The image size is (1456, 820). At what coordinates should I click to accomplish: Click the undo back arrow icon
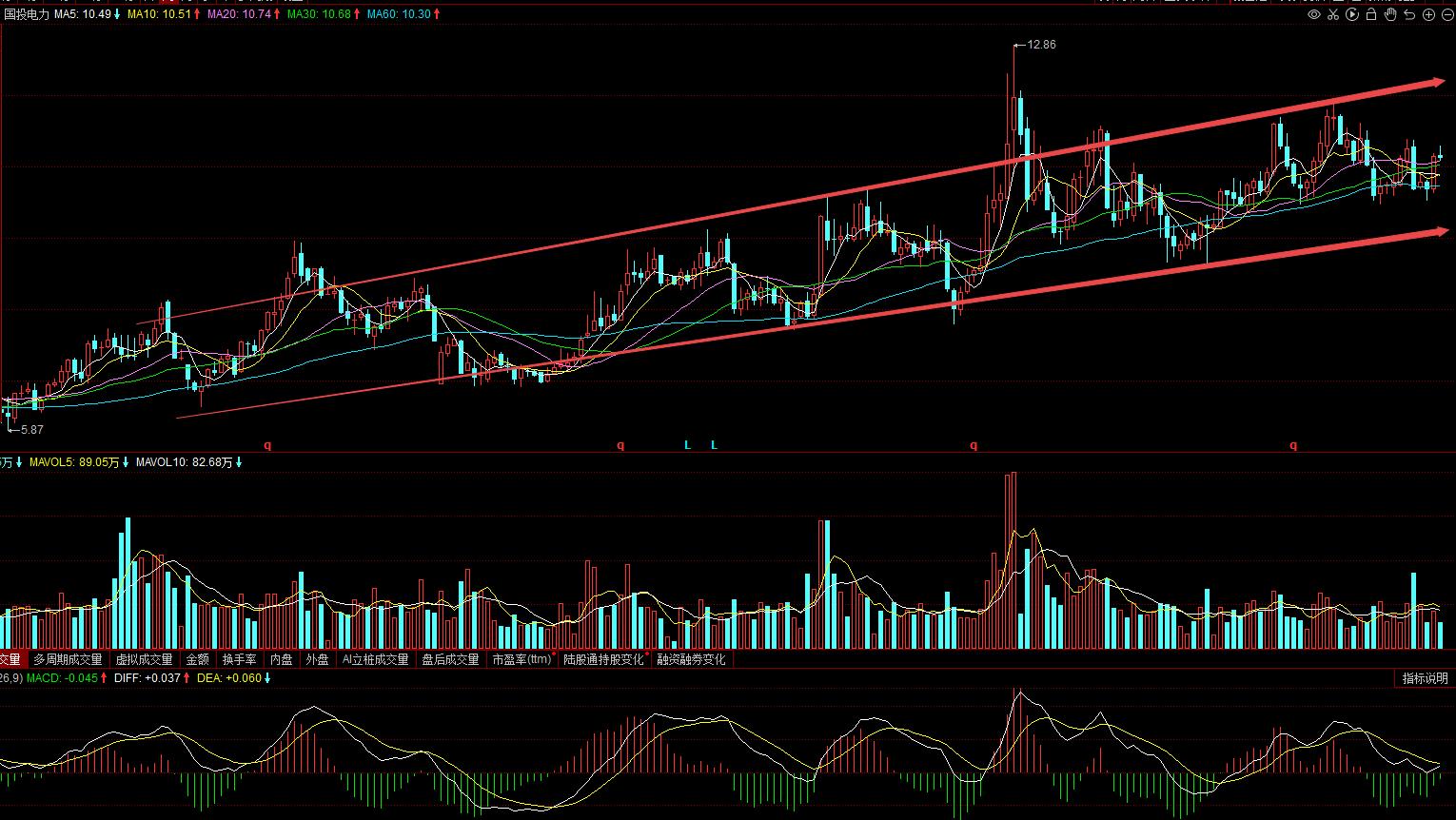pos(1409,14)
